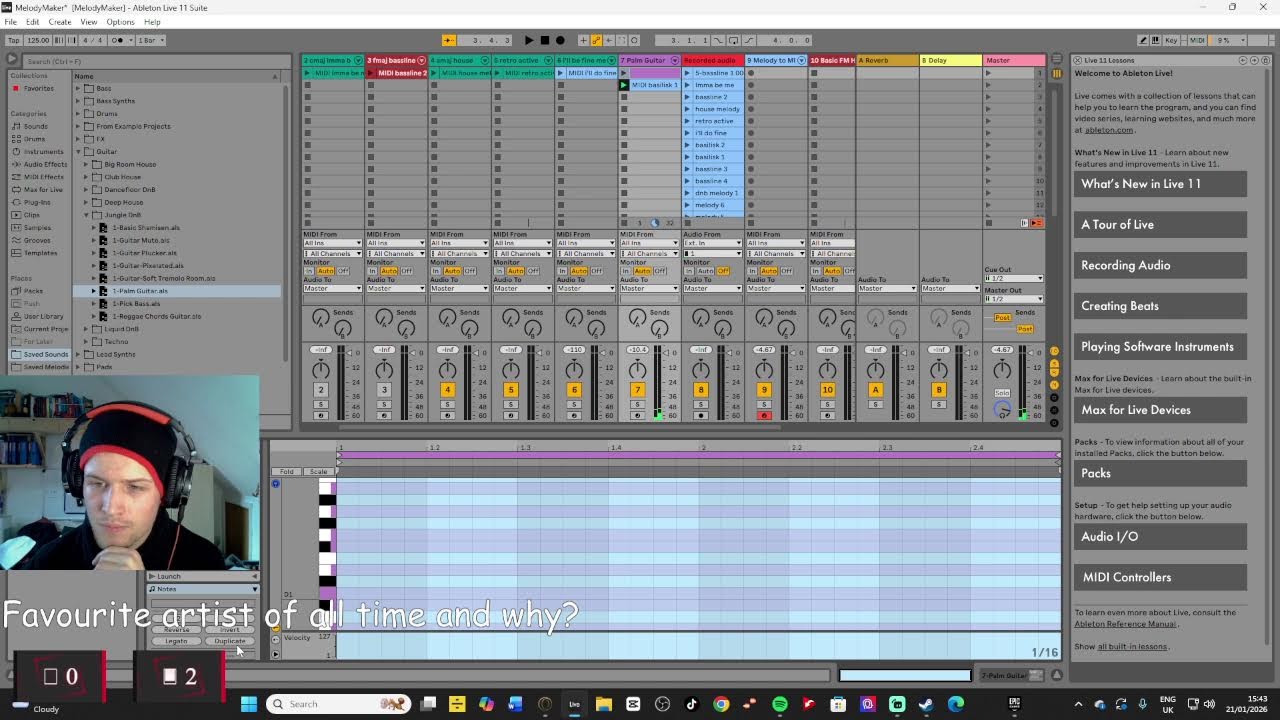Set track 8 monitor to Off
This screenshot has width=1280, height=720.
(723, 271)
